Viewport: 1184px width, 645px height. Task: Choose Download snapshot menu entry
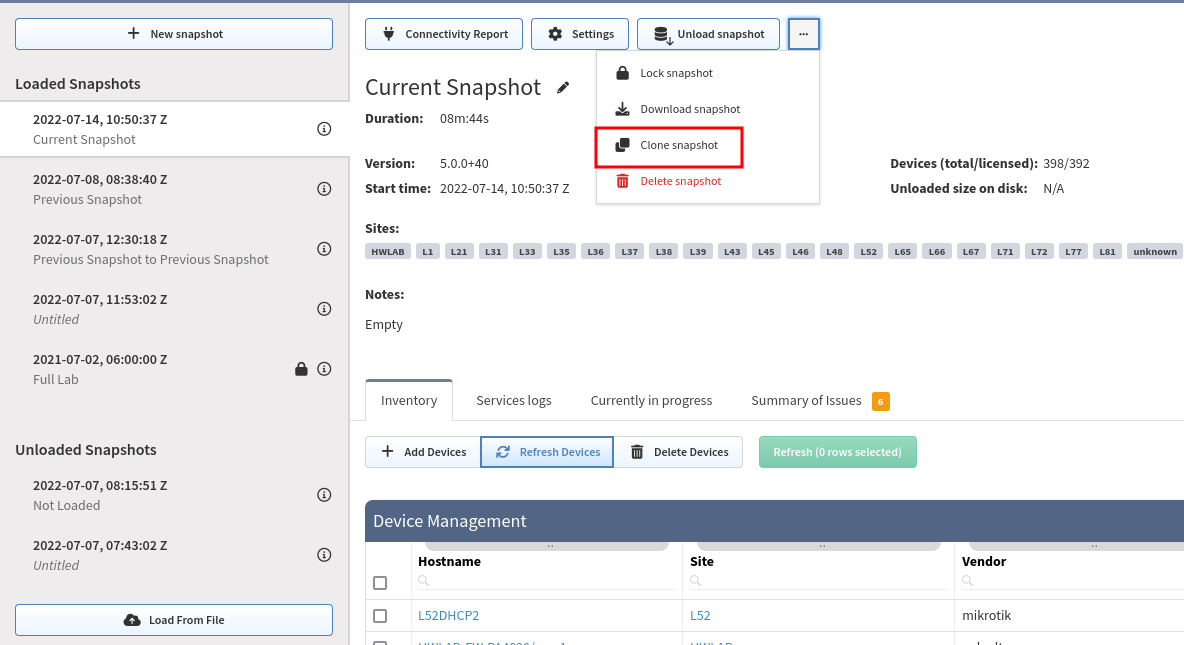coord(708,109)
